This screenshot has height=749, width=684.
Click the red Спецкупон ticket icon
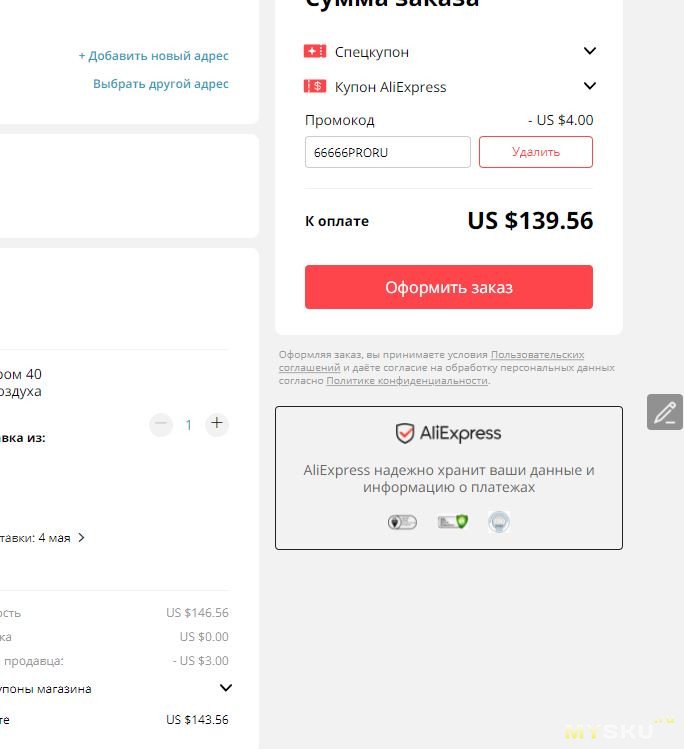pyautogui.click(x=315, y=51)
